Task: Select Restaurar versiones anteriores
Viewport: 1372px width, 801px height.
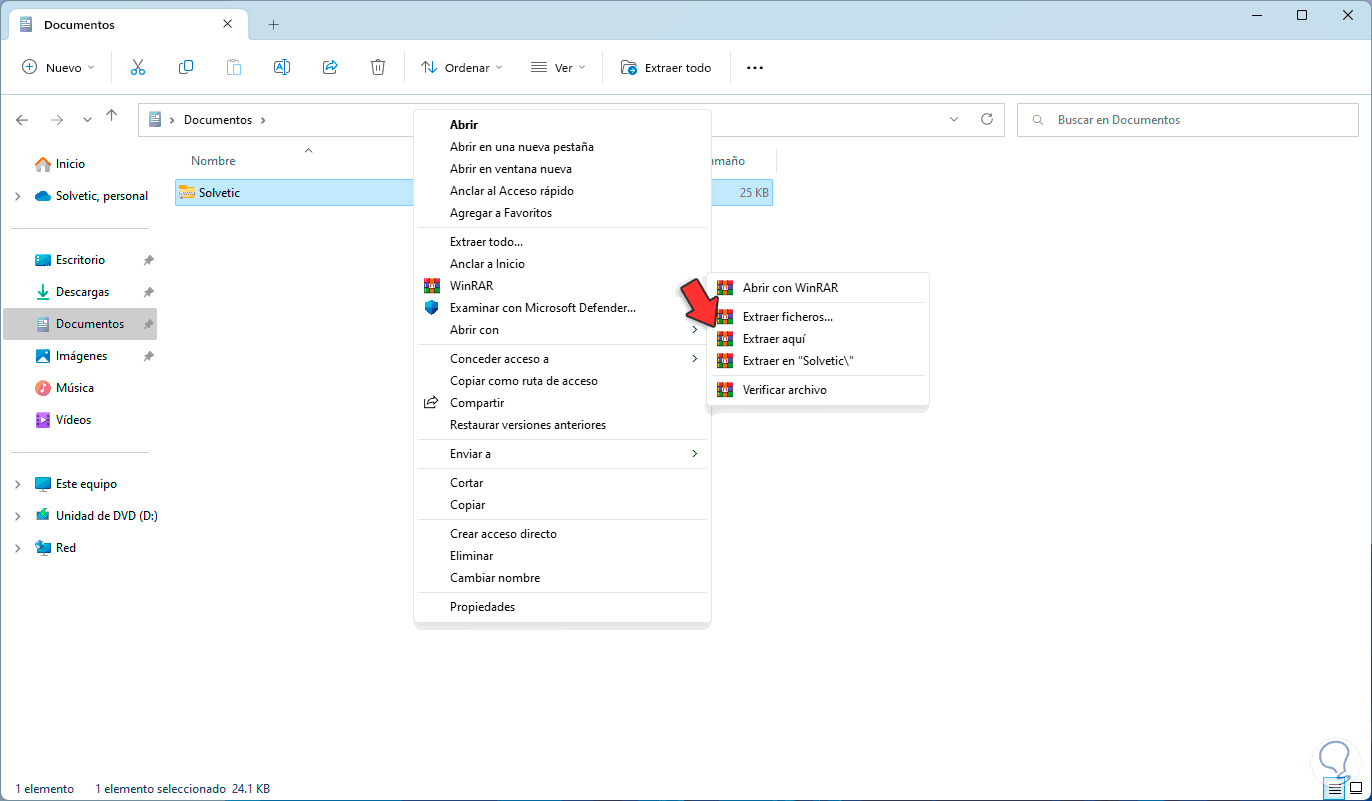Action: tap(562, 425)
